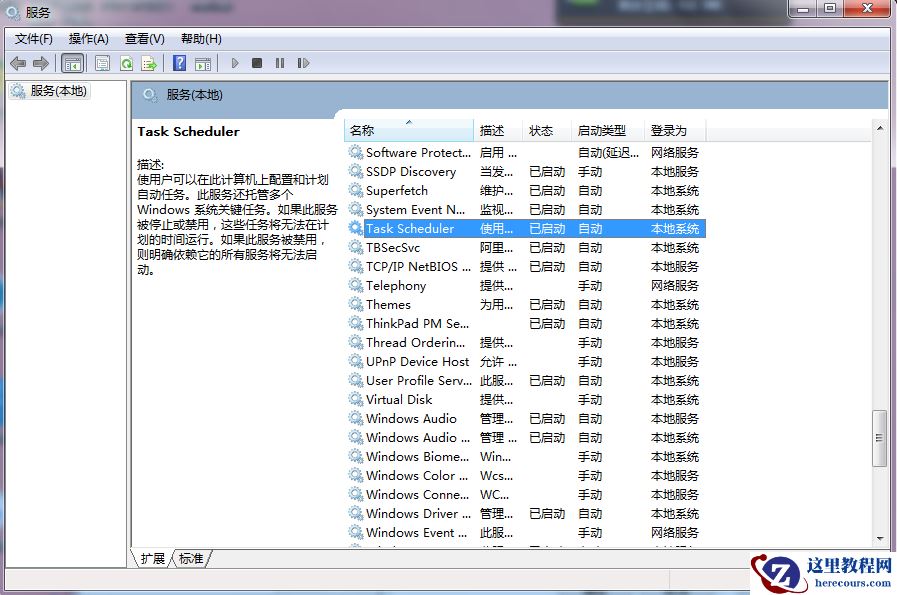This screenshot has height=595, width=897.
Task: Open the 查看(V) menu
Action: click(x=145, y=39)
